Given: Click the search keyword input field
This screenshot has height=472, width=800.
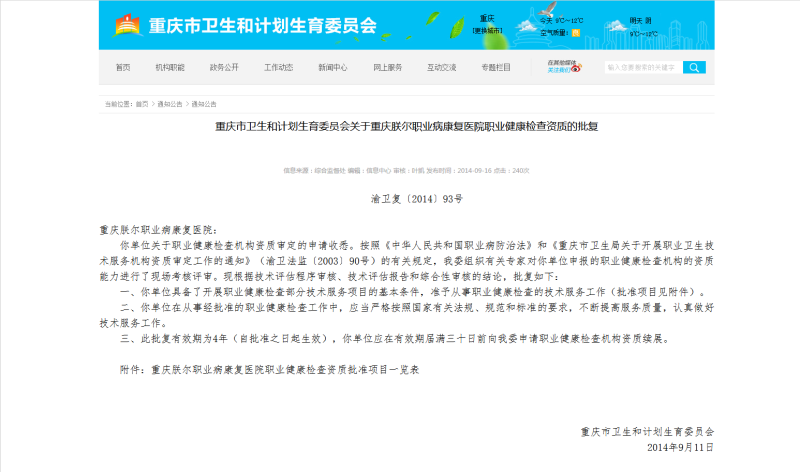Looking at the screenshot, I should click(x=641, y=67).
